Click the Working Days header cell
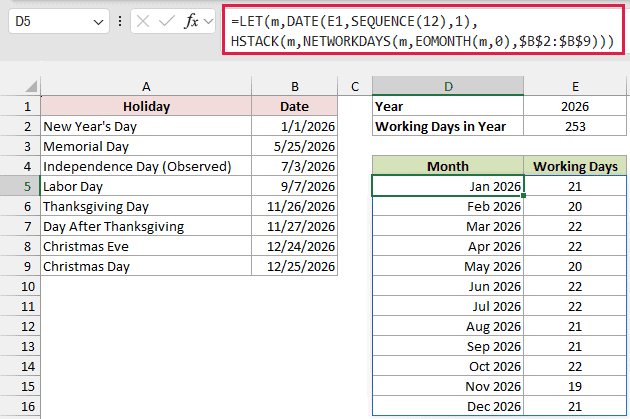The height and width of the screenshot is (419, 630). [x=575, y=166]
